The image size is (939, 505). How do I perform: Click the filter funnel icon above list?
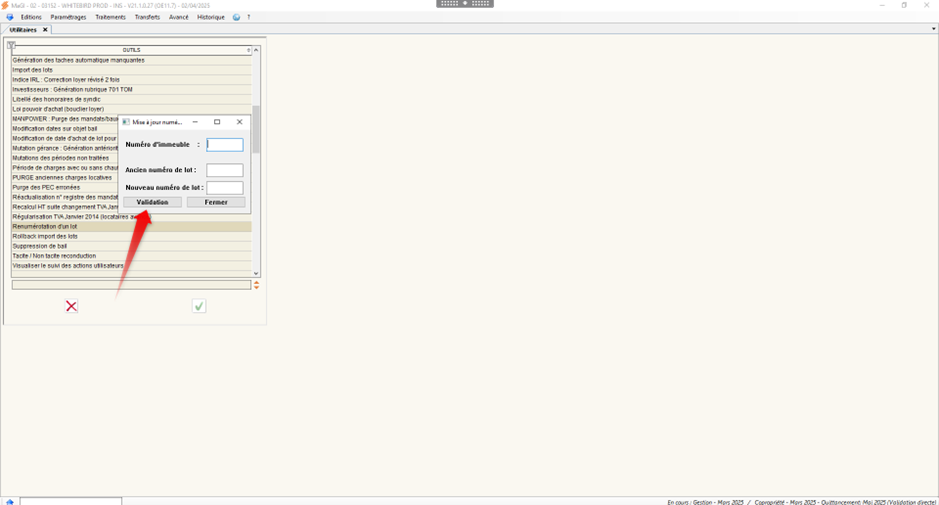(x=11, y=46)
